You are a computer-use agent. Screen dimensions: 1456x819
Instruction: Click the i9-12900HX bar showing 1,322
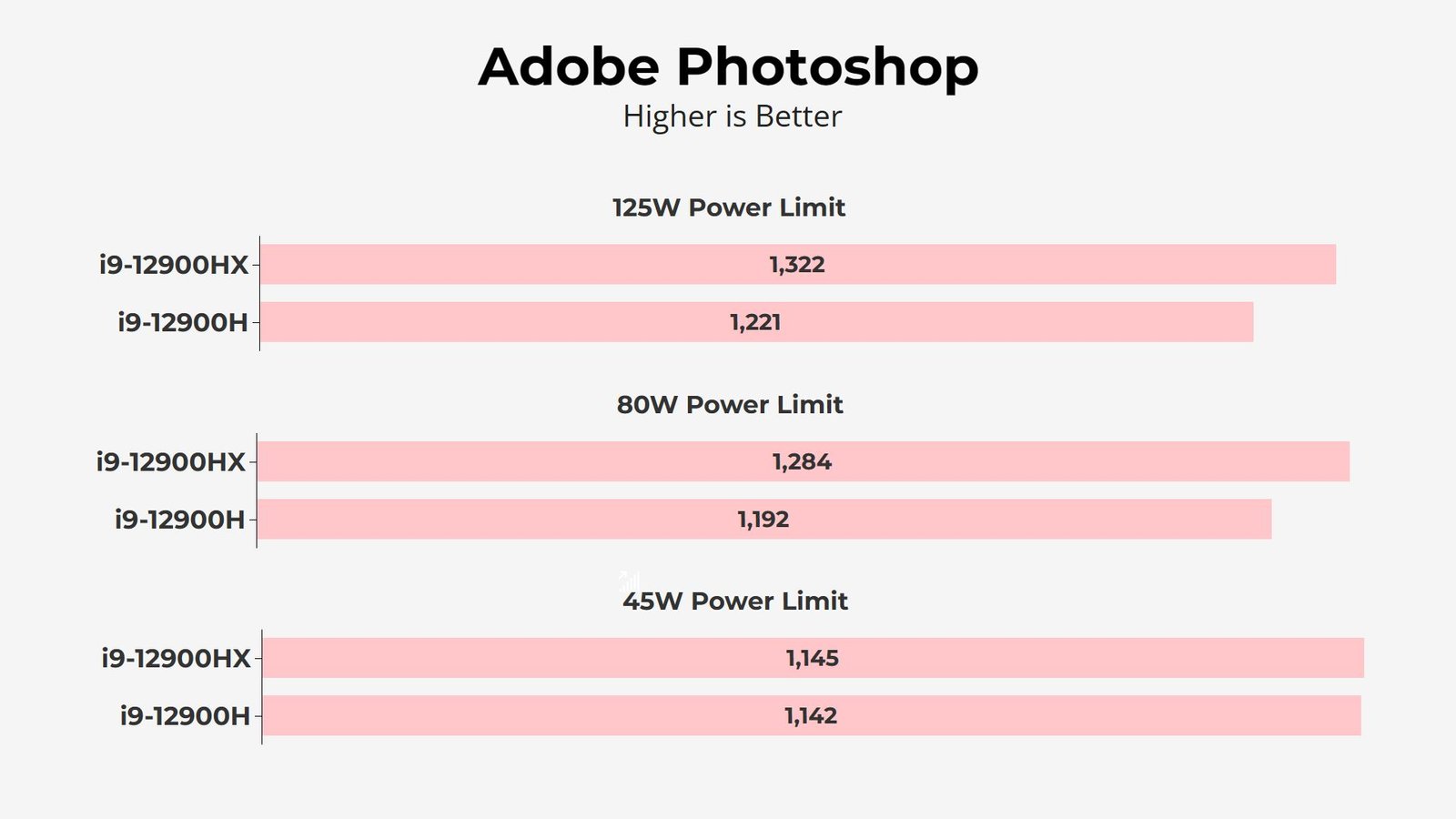pos(798,264)
